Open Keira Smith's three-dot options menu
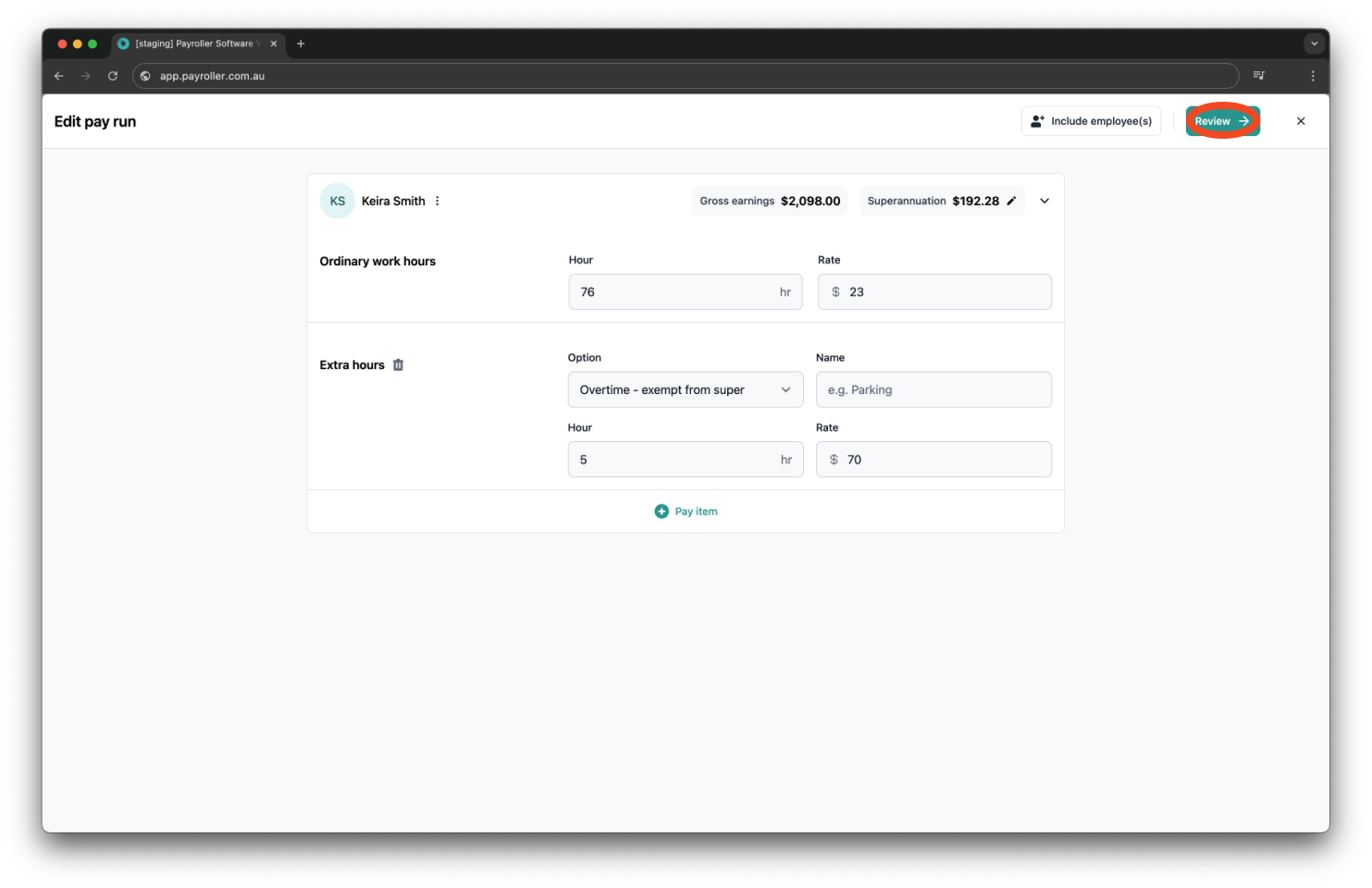This screenshot has width=1372, height=888. click(438, 201)
